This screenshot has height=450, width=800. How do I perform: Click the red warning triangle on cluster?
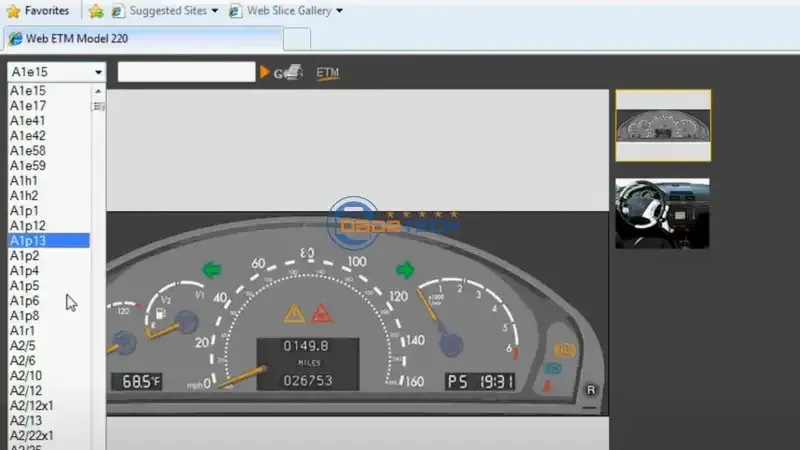321,314
